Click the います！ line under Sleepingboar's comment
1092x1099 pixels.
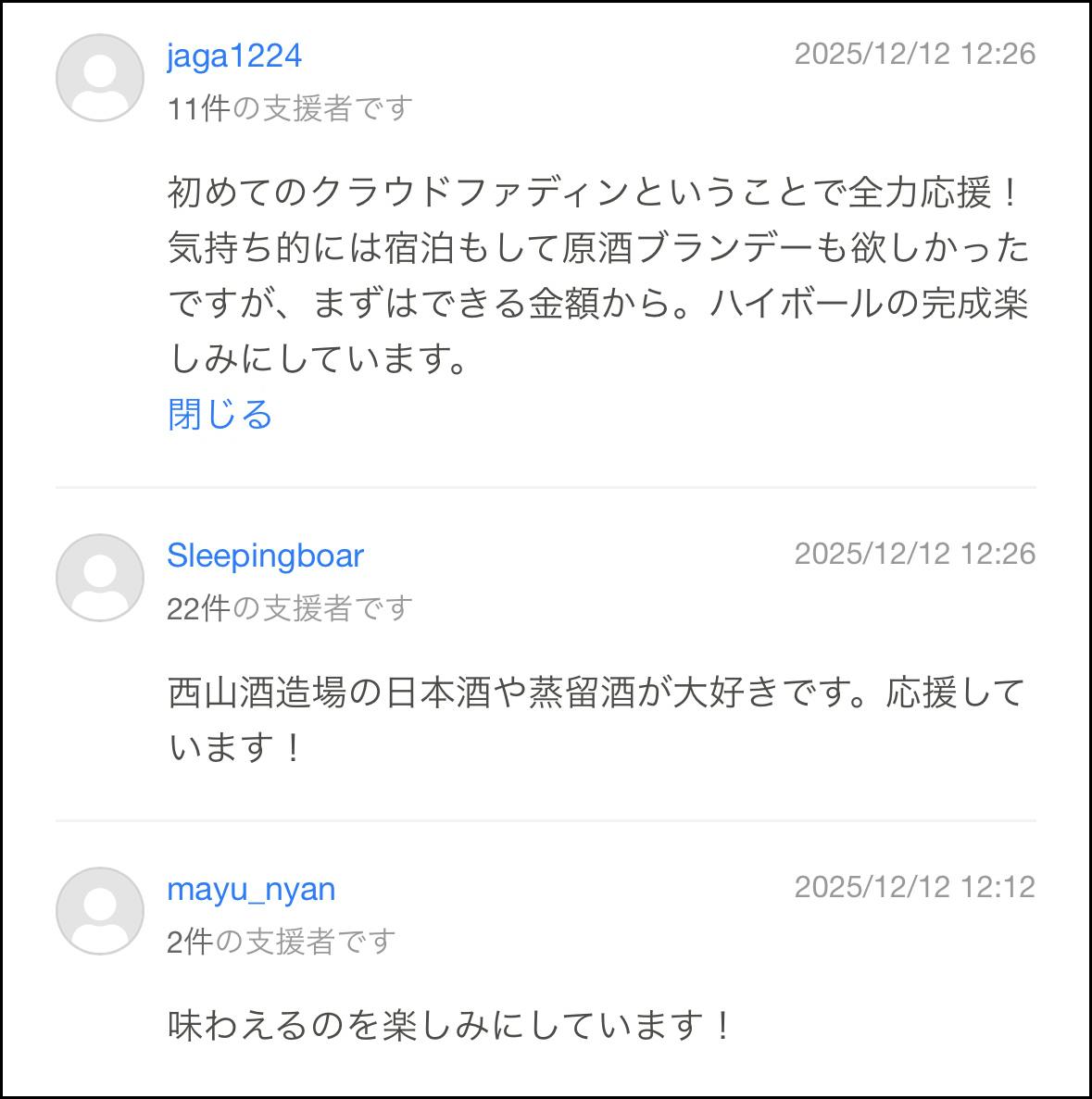[234, 747]
